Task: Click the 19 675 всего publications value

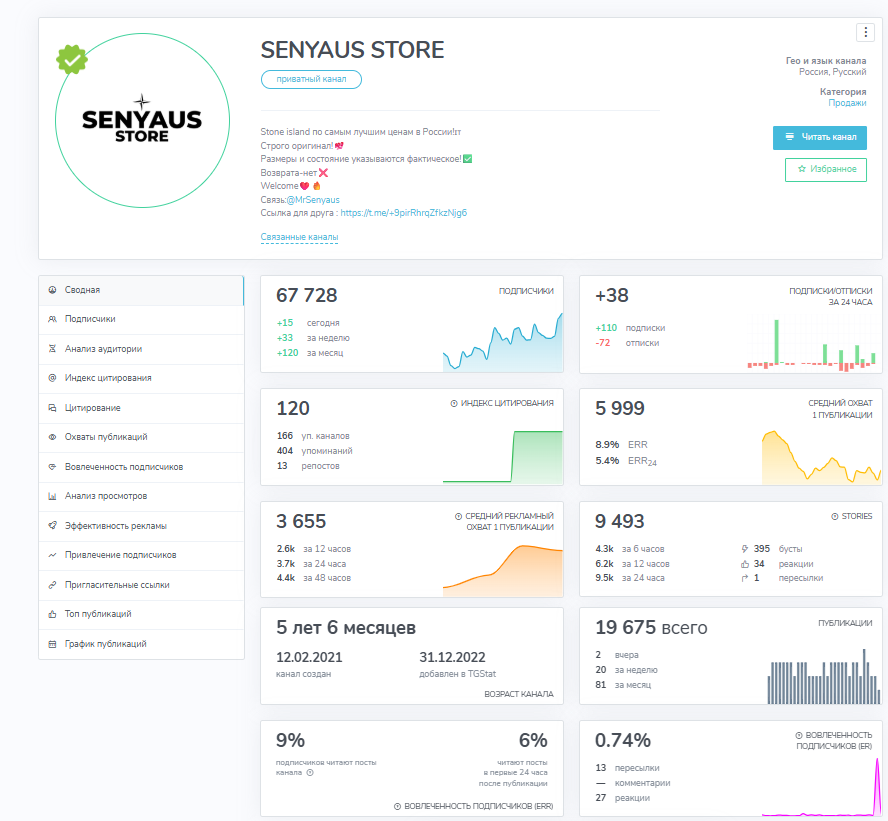Action: (651, 627)
